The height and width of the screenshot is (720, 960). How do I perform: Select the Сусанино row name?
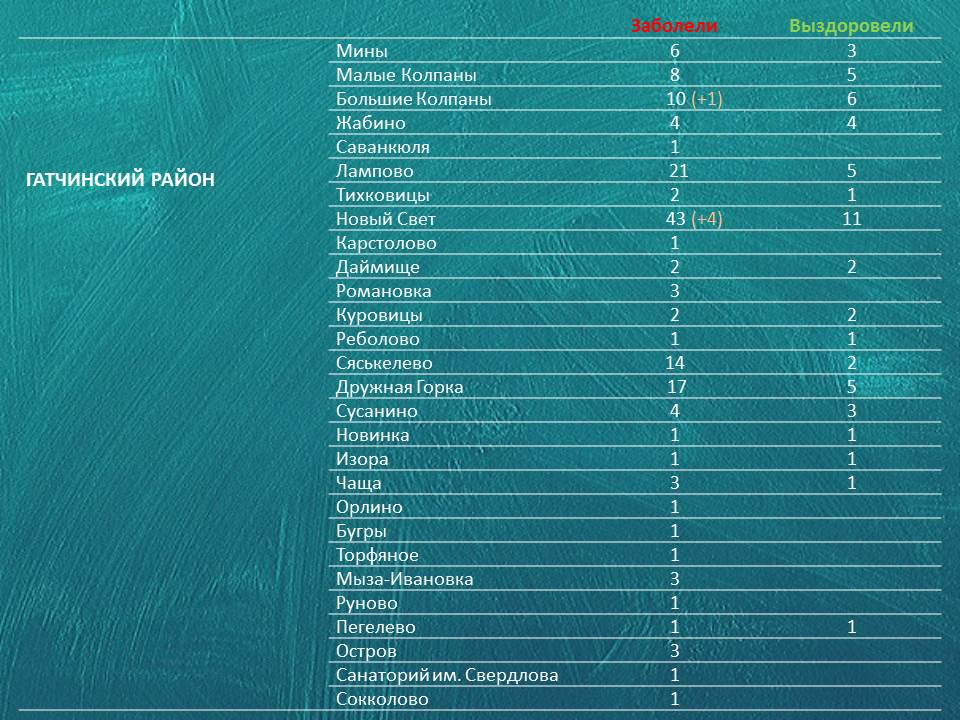click(377, 411)
